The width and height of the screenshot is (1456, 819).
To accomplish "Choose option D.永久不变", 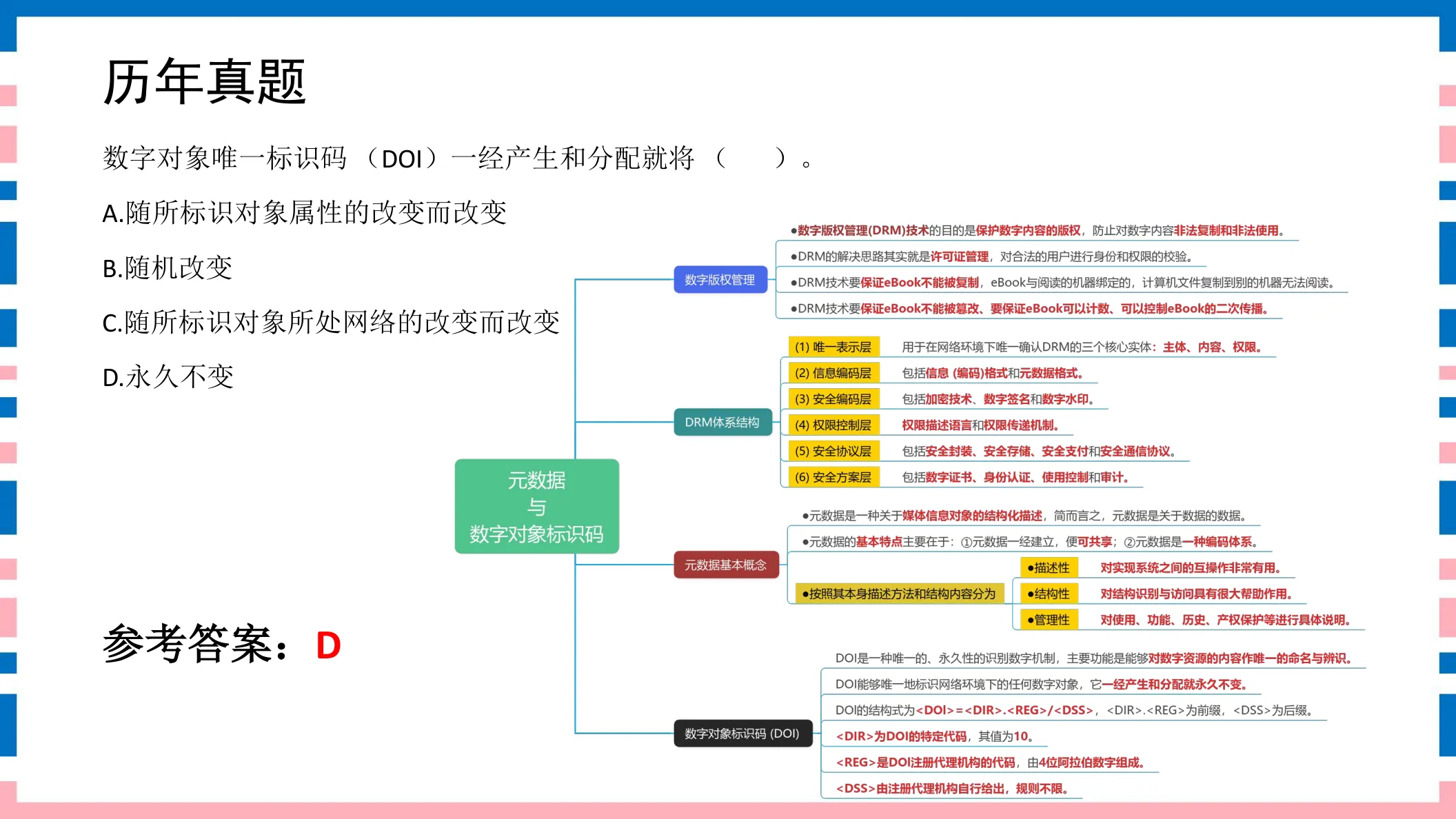I will tap(168, 376).
